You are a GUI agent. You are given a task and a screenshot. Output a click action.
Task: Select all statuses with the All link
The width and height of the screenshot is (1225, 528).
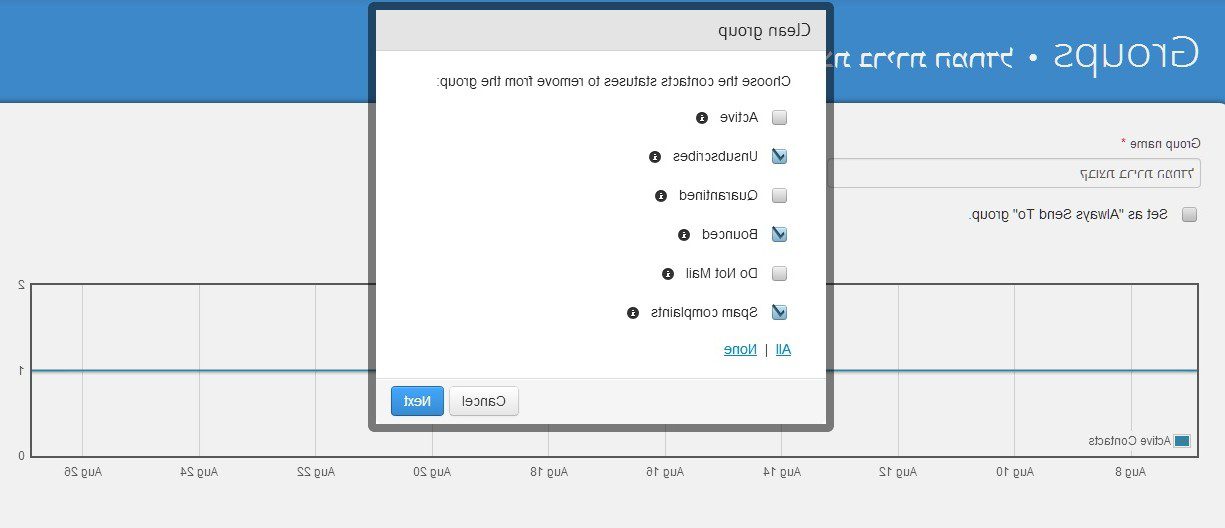[x=783, y=349]
